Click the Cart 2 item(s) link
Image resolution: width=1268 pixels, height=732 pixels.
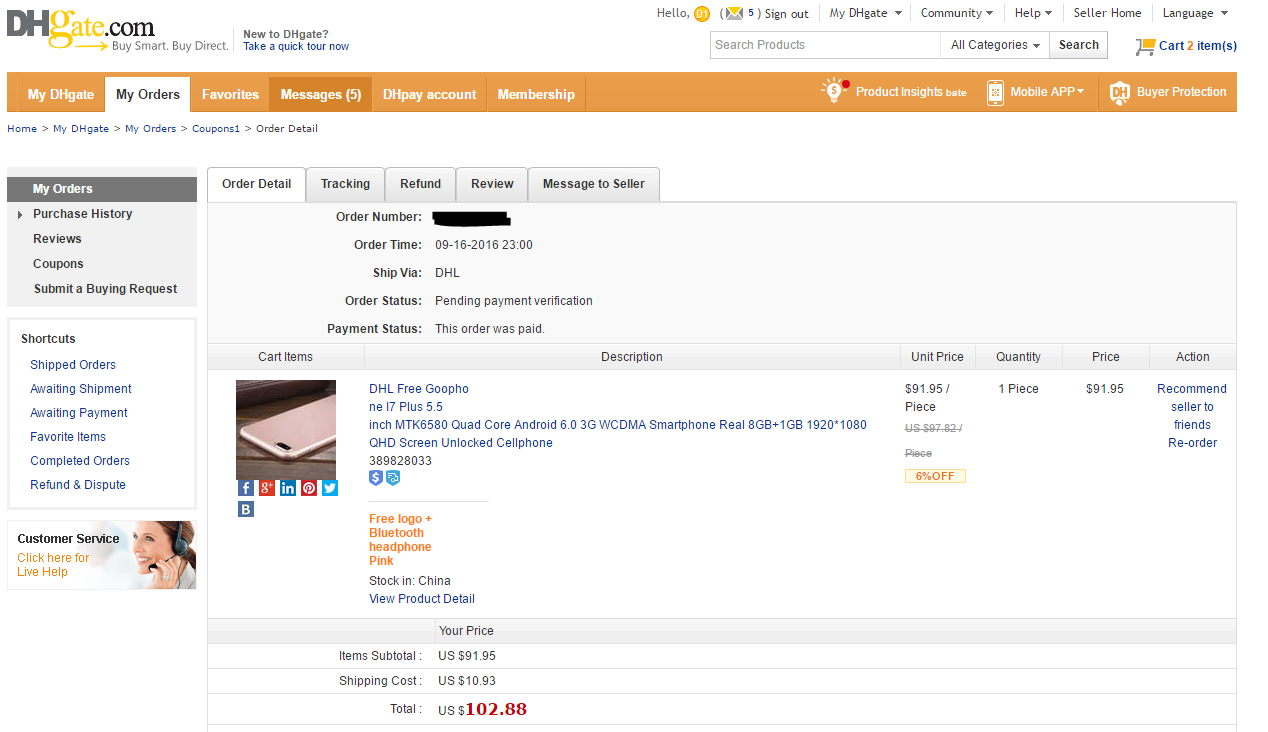[x=1198, y=46]
